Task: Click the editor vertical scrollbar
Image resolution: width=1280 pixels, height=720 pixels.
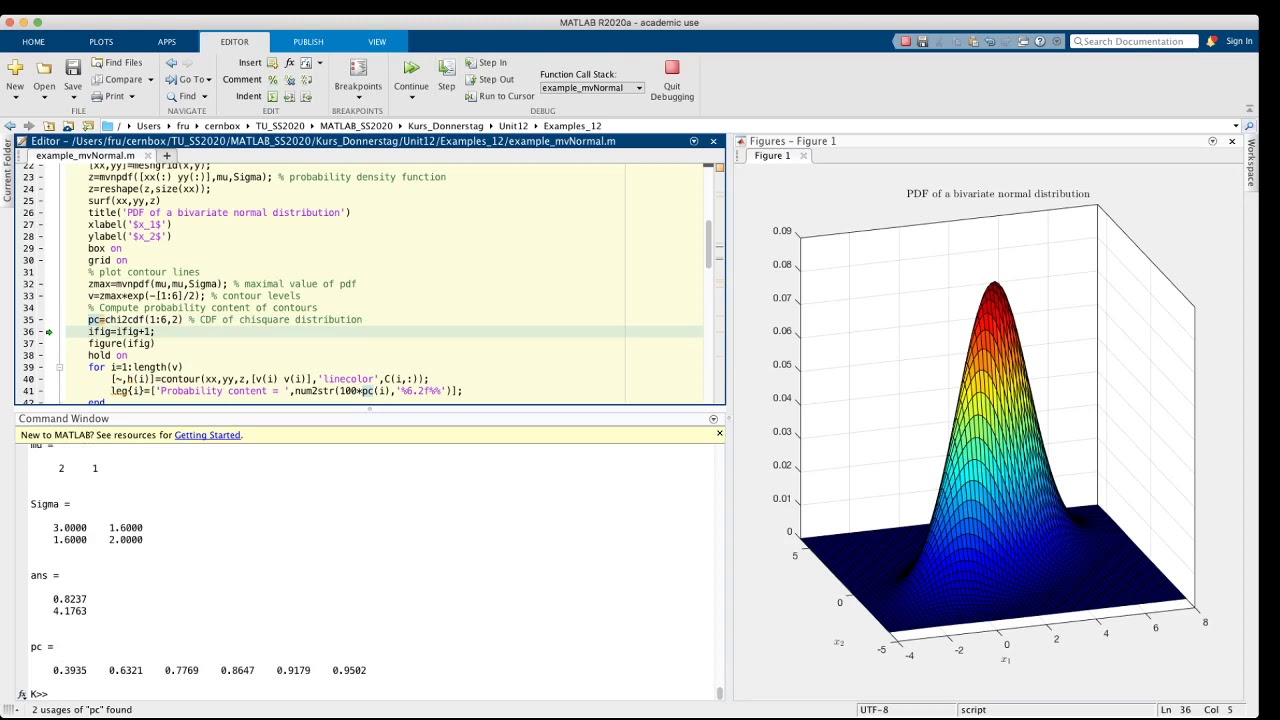Action: 709,244
